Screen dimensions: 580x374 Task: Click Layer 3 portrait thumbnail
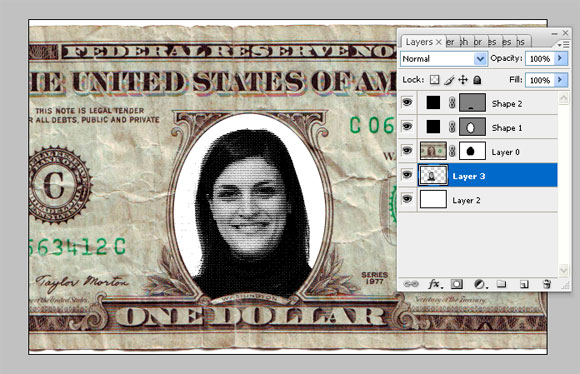(x=433, y=175)
